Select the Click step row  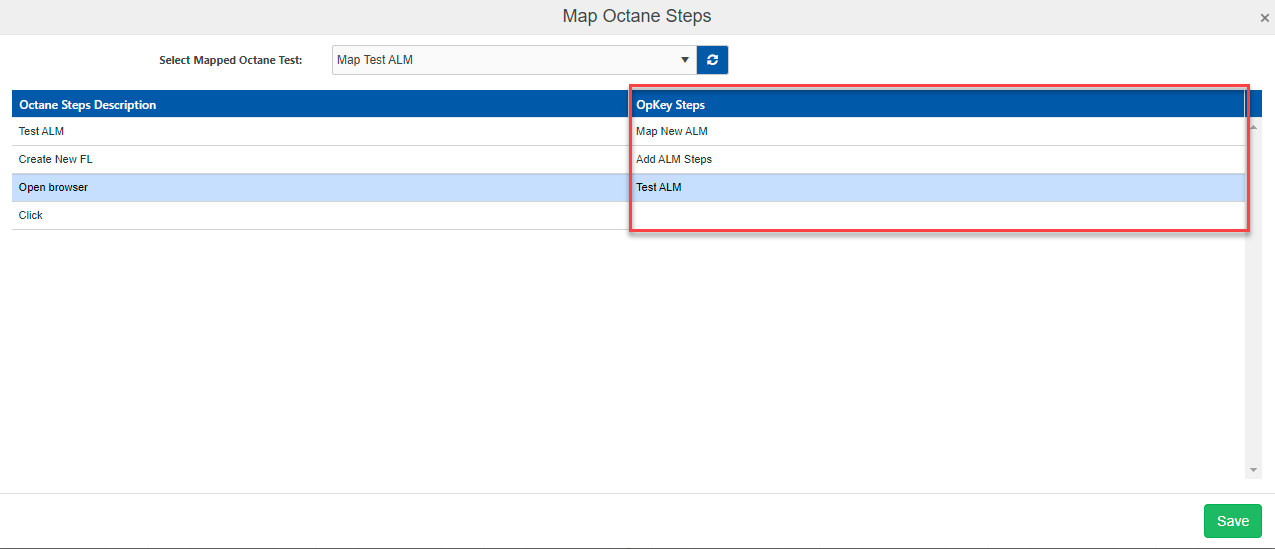tap(31, 215)
